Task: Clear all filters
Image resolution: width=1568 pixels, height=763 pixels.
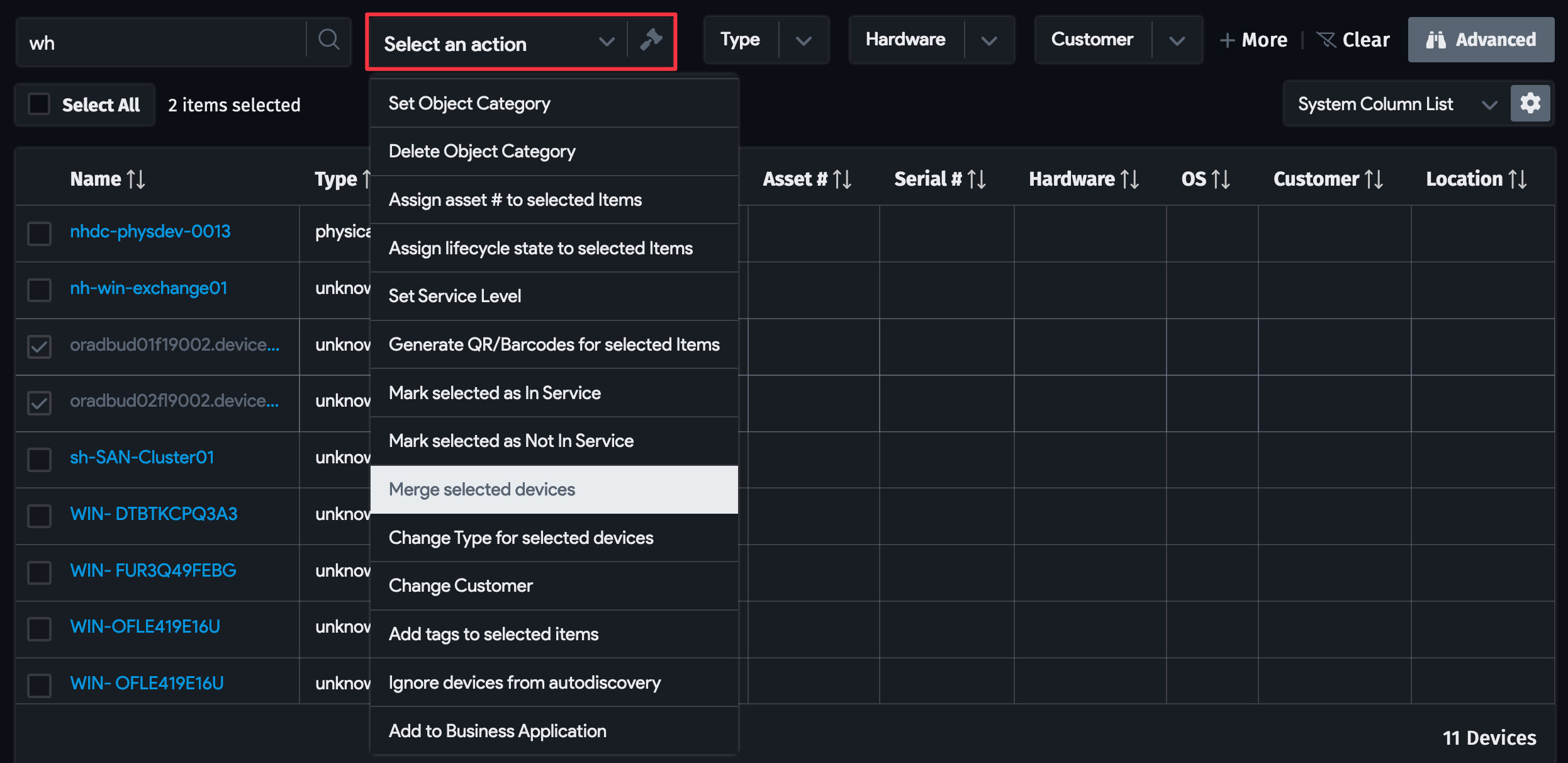Action: (1353, 40)
